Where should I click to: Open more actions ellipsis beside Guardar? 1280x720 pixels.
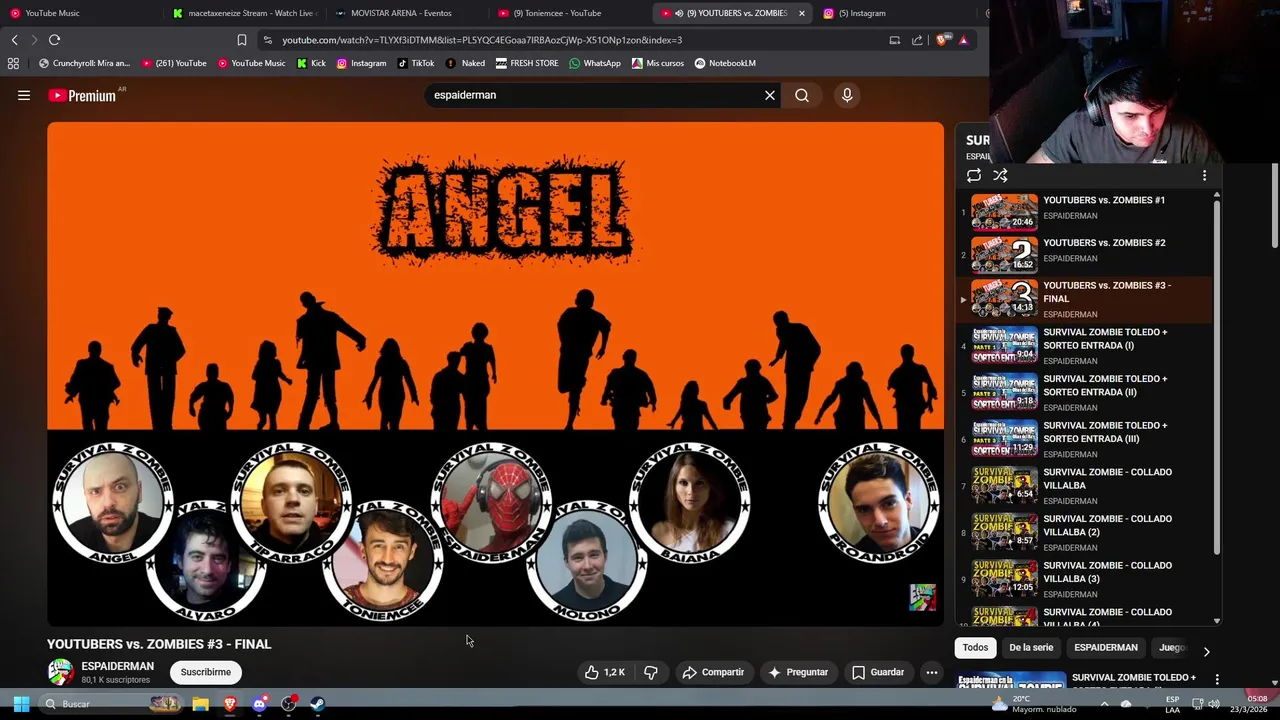[932, 672]
